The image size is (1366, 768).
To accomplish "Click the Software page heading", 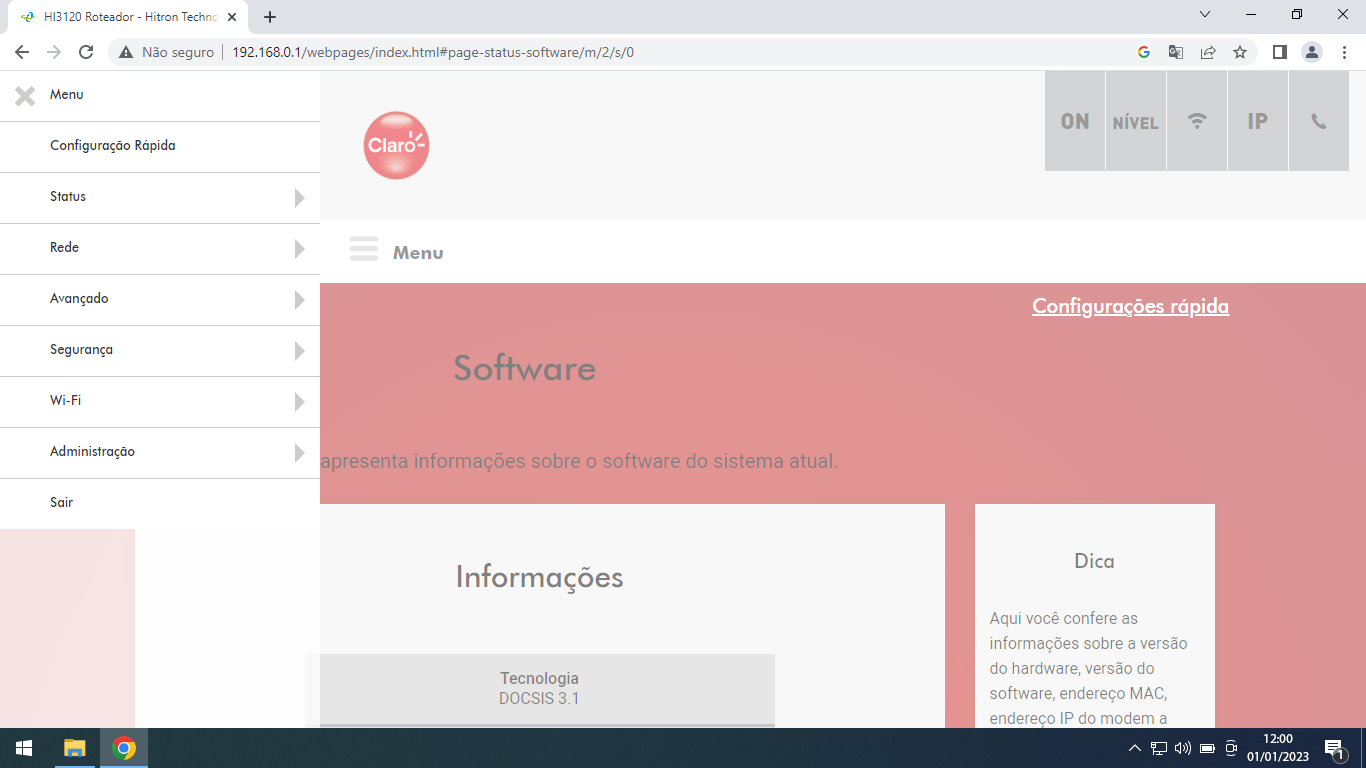I will coord(524,368).
